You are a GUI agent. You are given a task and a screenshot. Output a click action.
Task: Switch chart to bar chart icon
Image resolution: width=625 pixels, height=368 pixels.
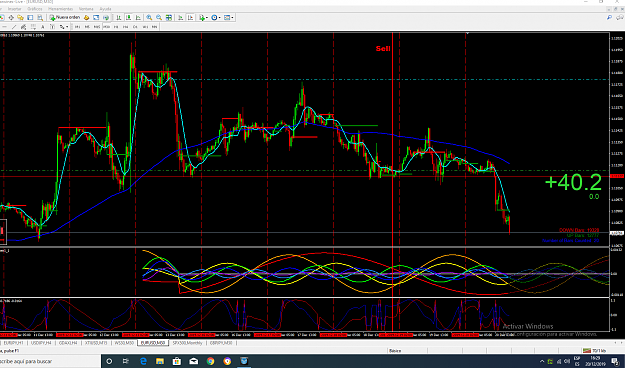119,18
